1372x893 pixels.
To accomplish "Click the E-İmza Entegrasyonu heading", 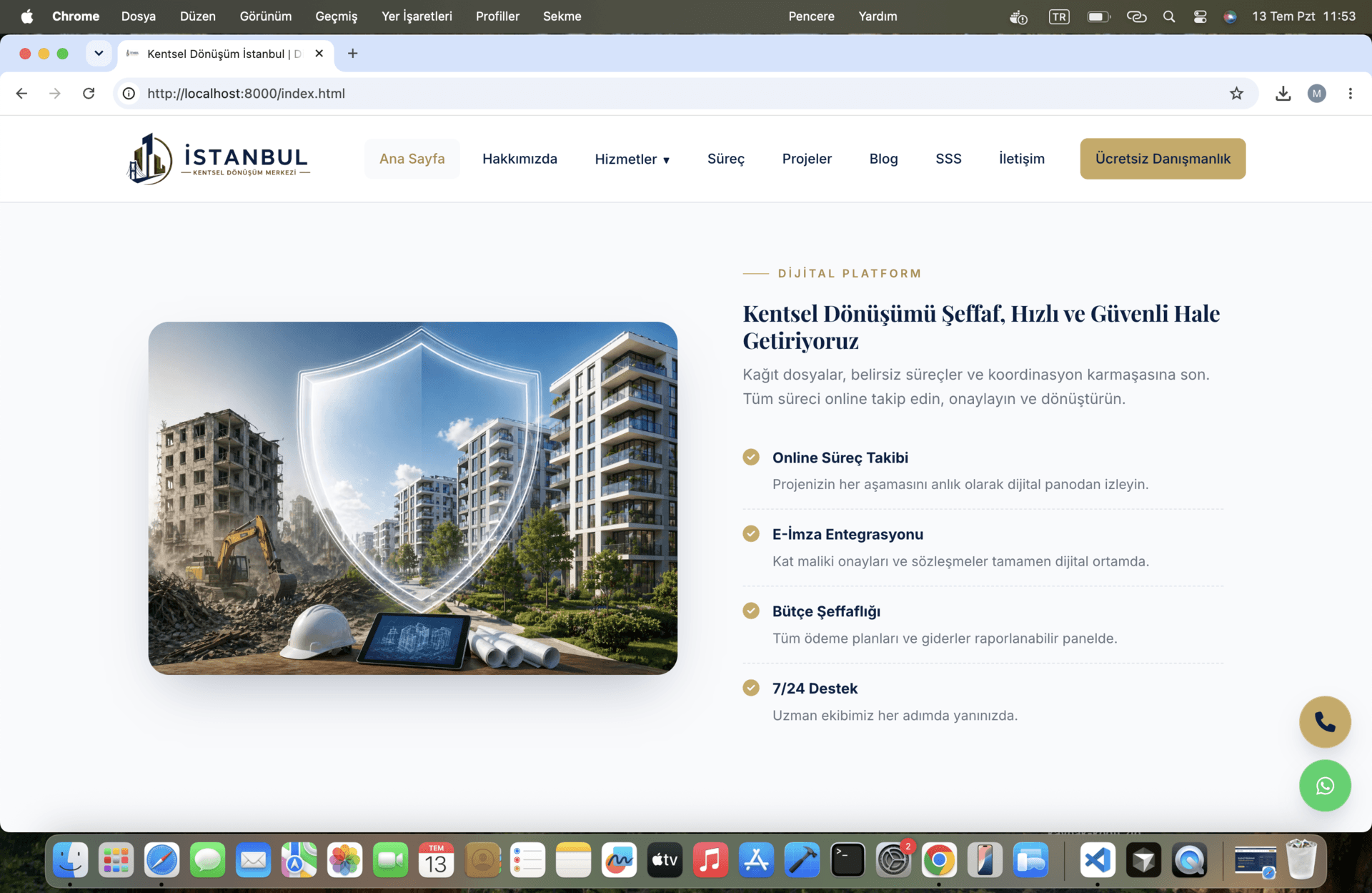I will point(847,534).
